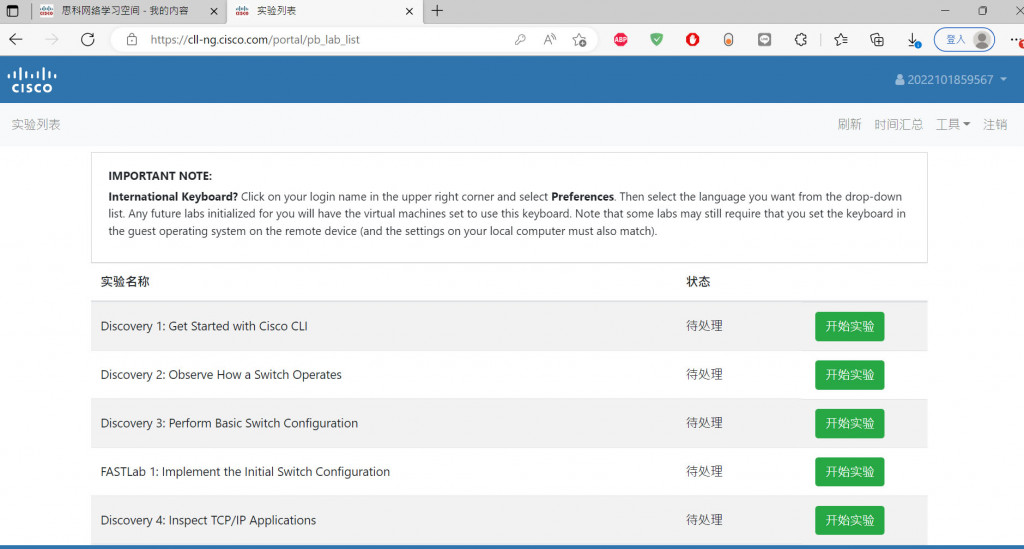
Task: Expand the 工具 dropdown menu
Action: 953,125
